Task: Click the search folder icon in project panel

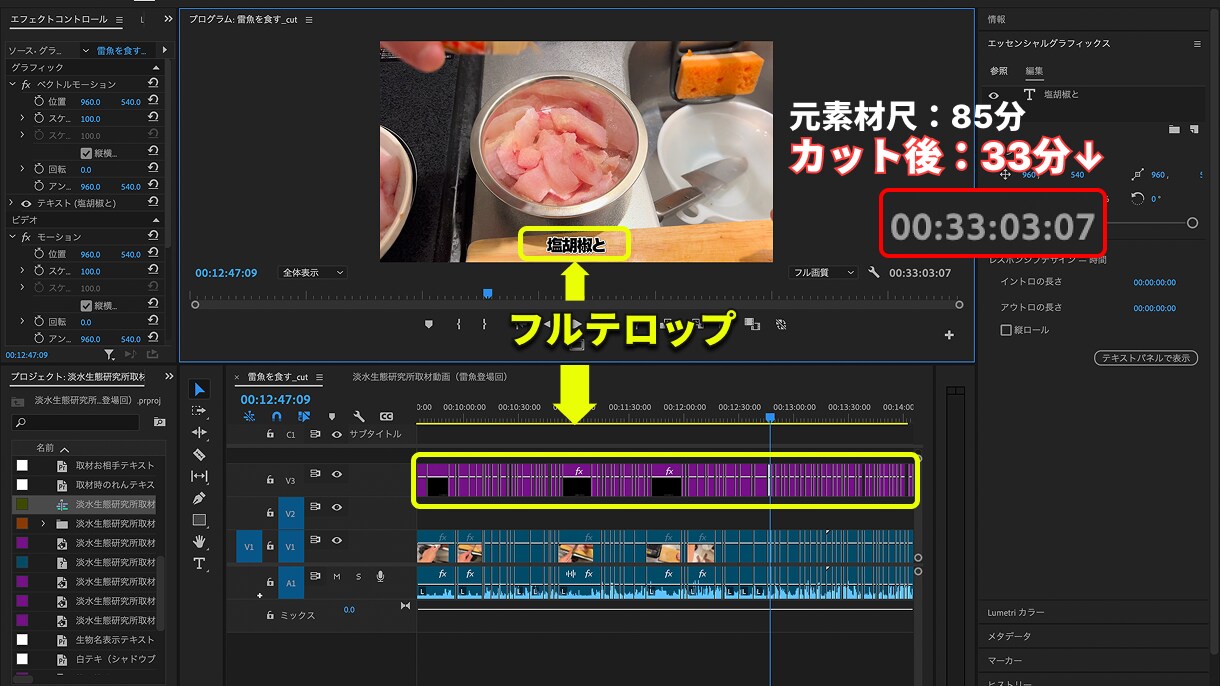Action: 159,422
